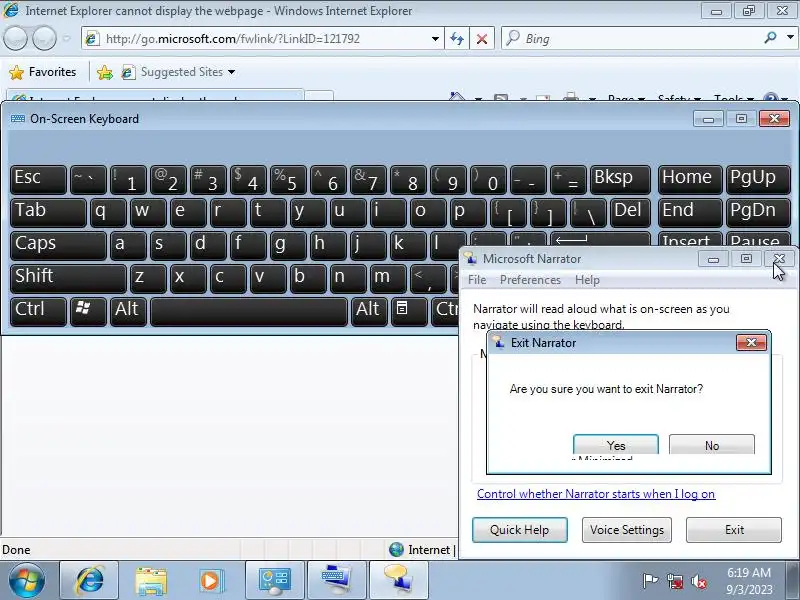Open the Favorites star button
Image resolution: width=800 pixels, height=600 pixels.
[x=43, y=72]
